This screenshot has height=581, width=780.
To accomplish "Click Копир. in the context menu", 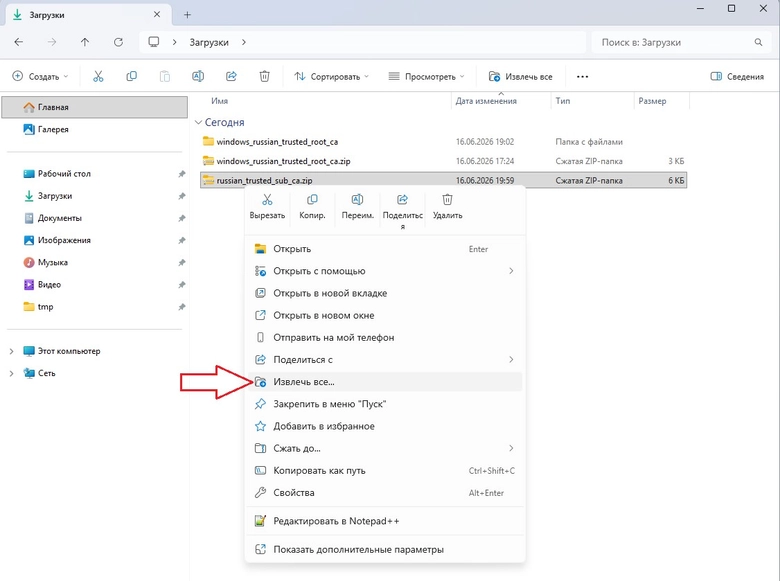I will coord(312,207).
